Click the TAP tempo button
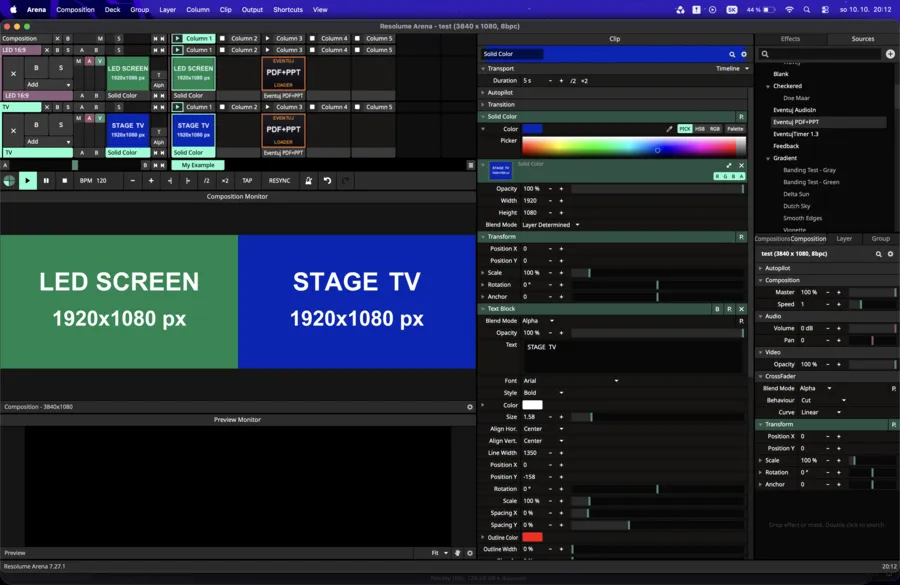The width and height of the screenshot is (900, 585). [247, 181]
